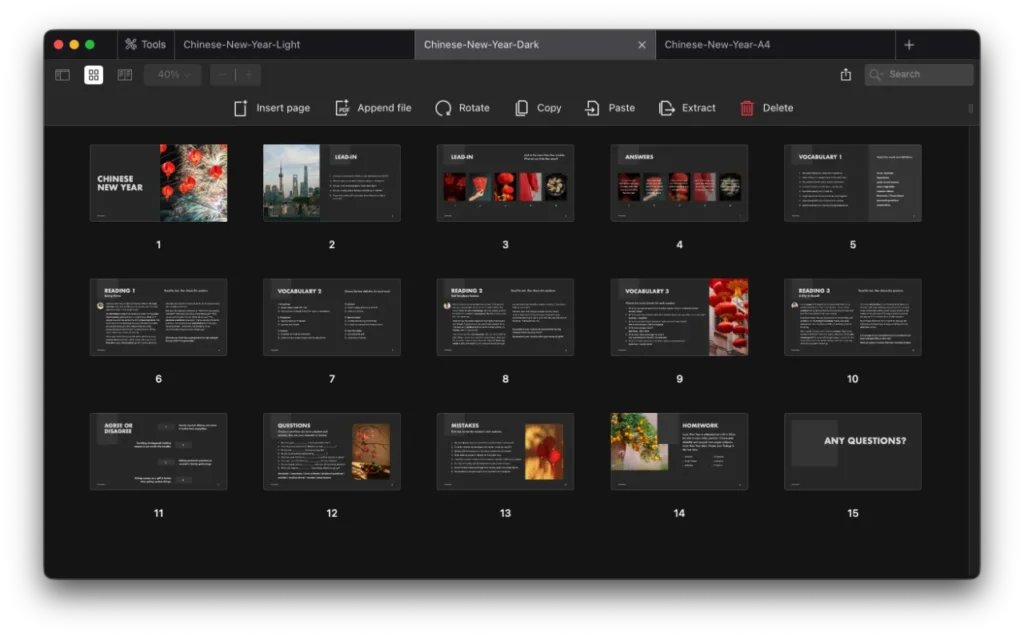Close the Chinese-New-Year-Dark tab
1024x637 pixels.
click(x=642, y=45)
